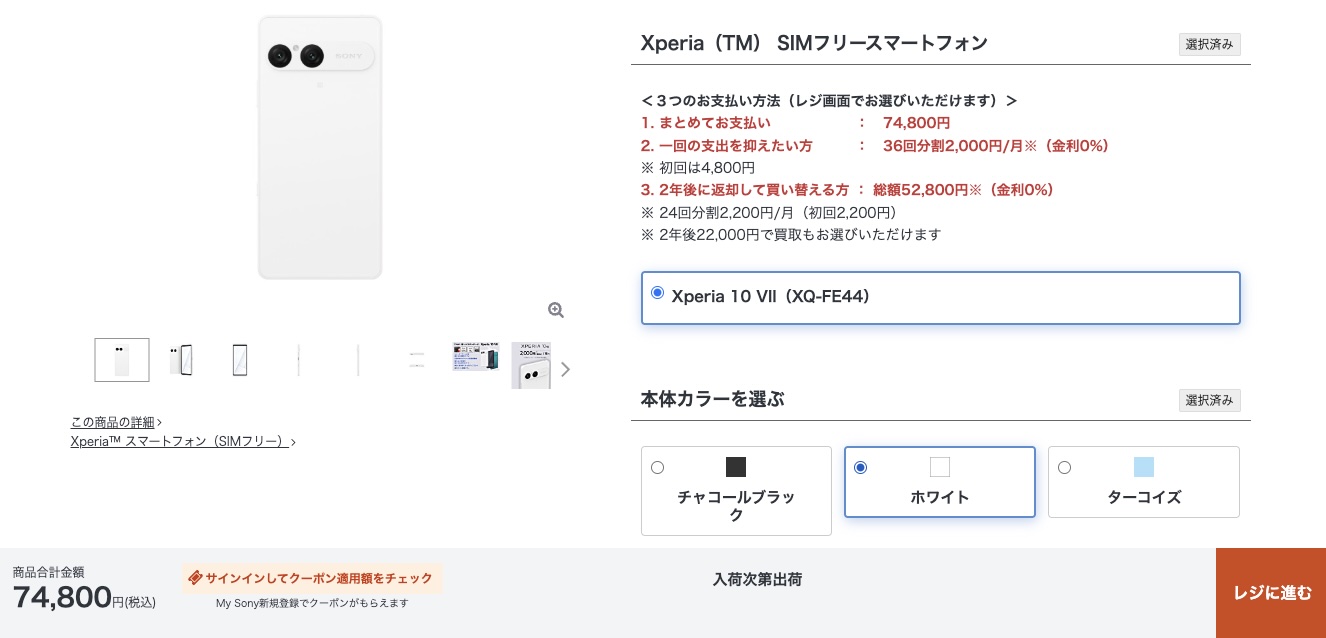Click 選択済み badge beside 本体カラーを選ぶ heading
Screen dimensions: 1326x638
click(x=1209, y=400)
